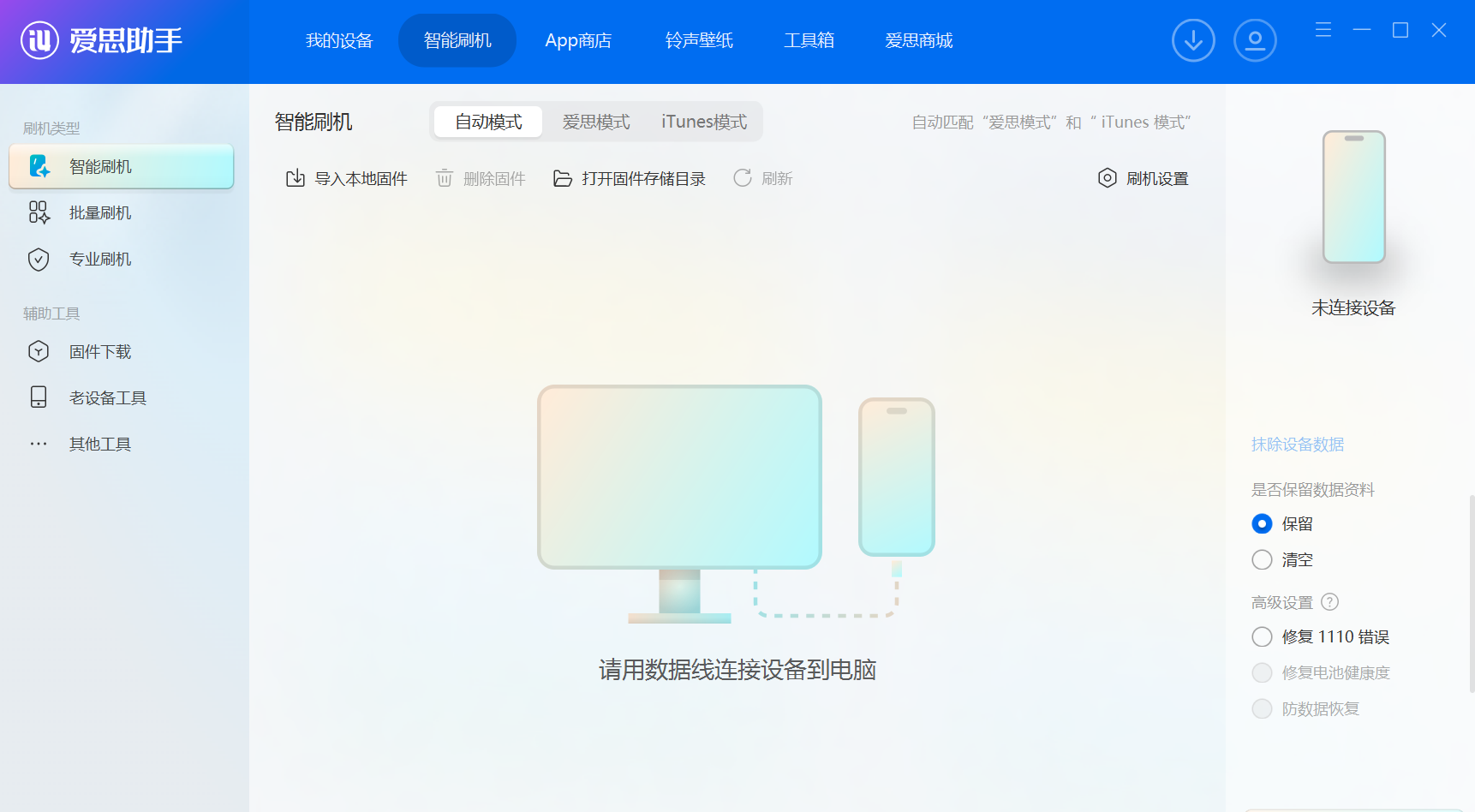Select 批量刷机 in the sidebar

(x=100, y=213)
